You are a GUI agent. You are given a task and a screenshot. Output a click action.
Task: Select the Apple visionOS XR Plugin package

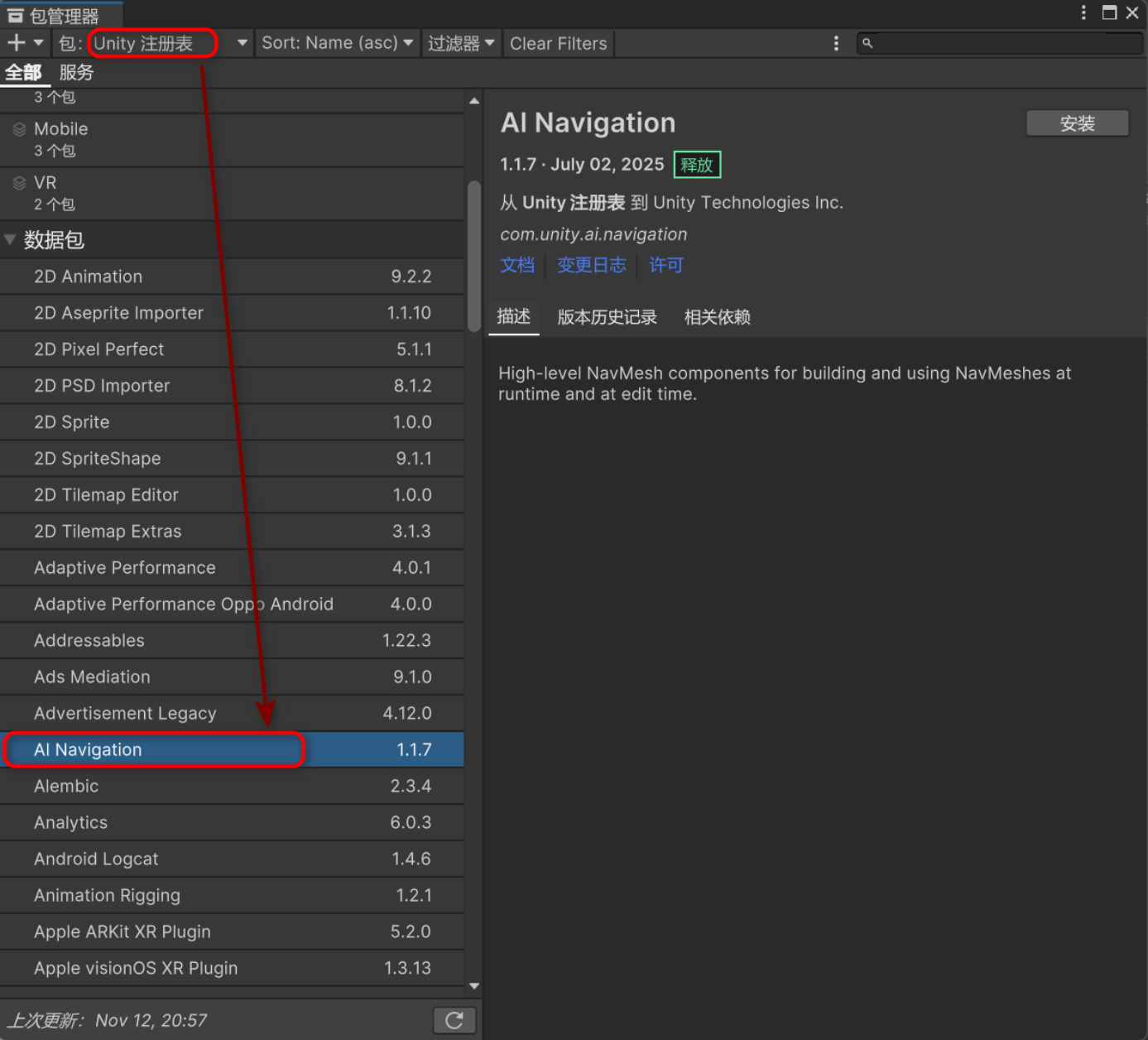tap(232, 969)
